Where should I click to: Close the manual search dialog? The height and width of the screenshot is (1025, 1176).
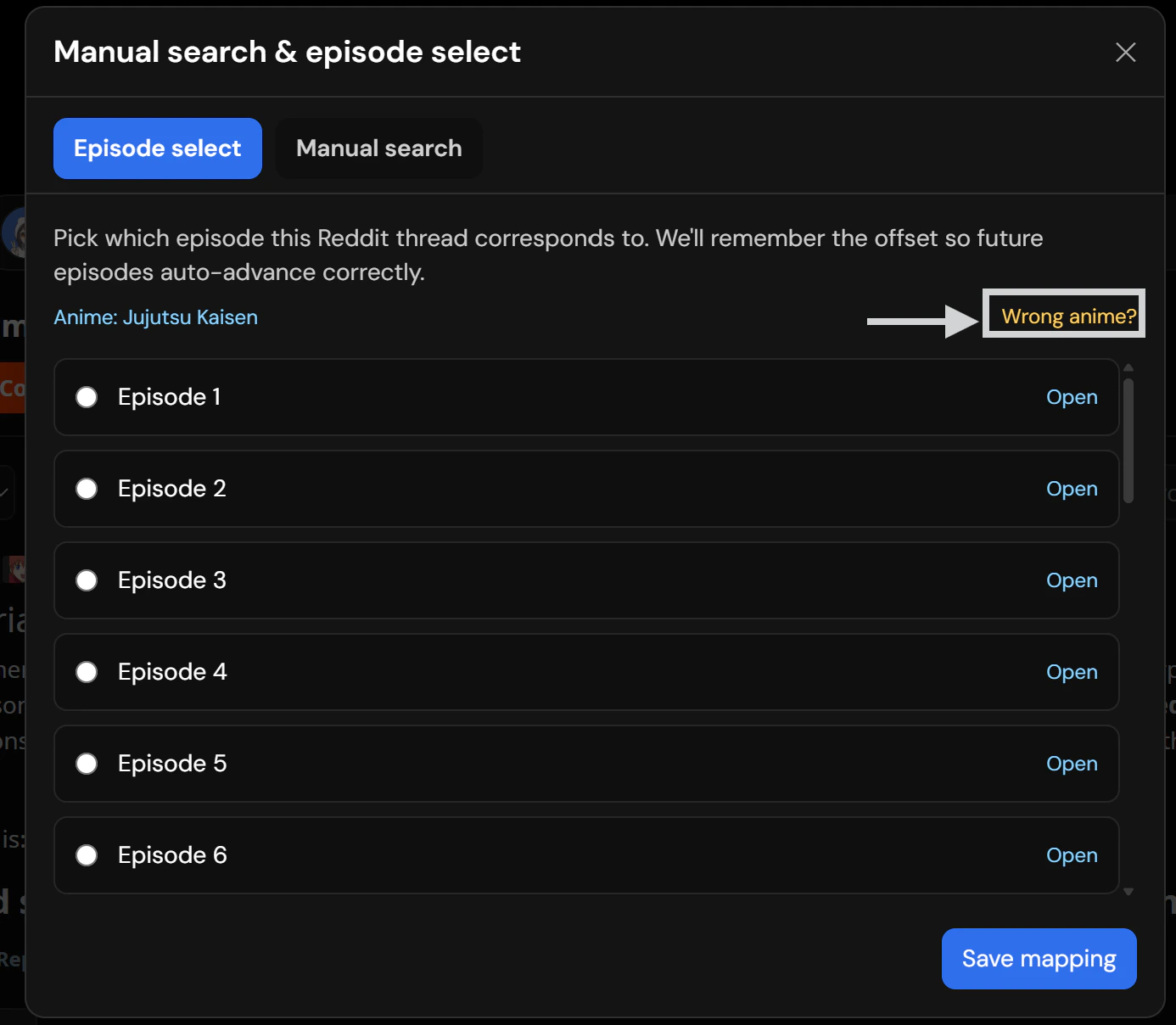1125,53
